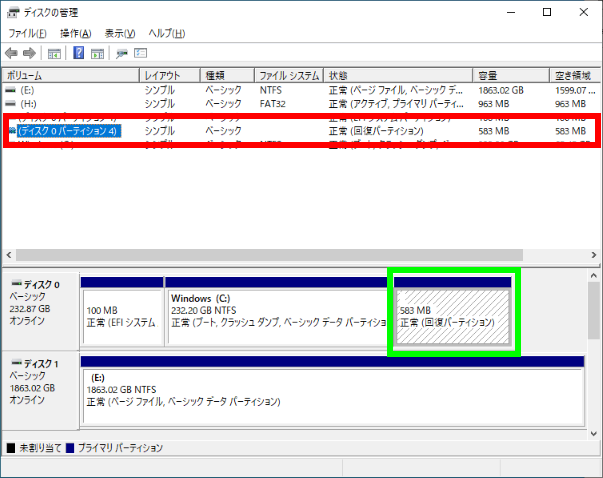Click the checklist settings toolbar icon
The image size is (603, 478).
(140, 53)
